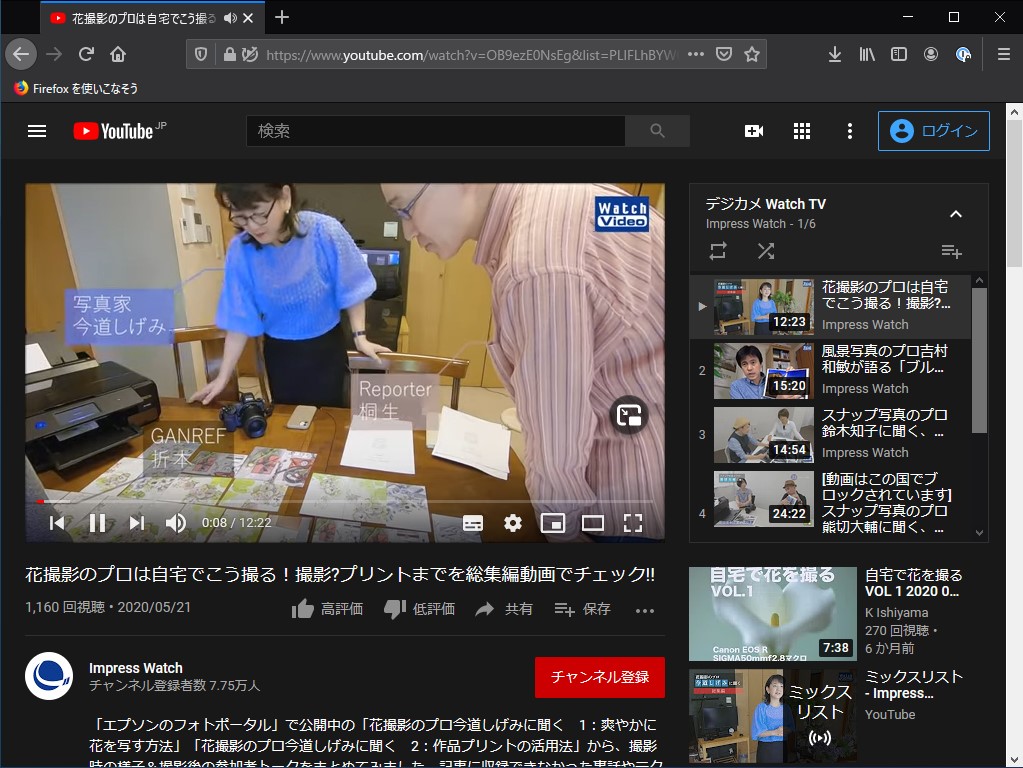Skip to the next video in playlist
This screenshot has height=768, width=1023.
tap(137, 521)
